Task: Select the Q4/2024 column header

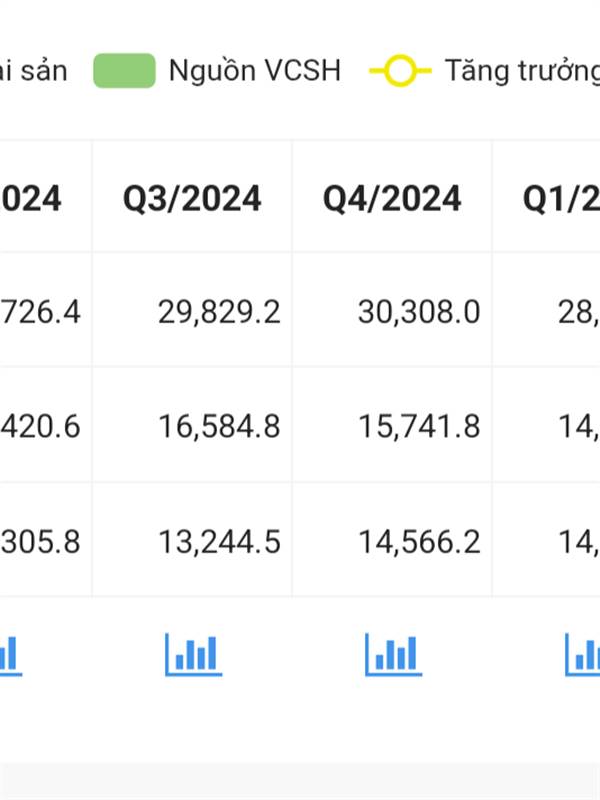Action: tap(392, 198)
